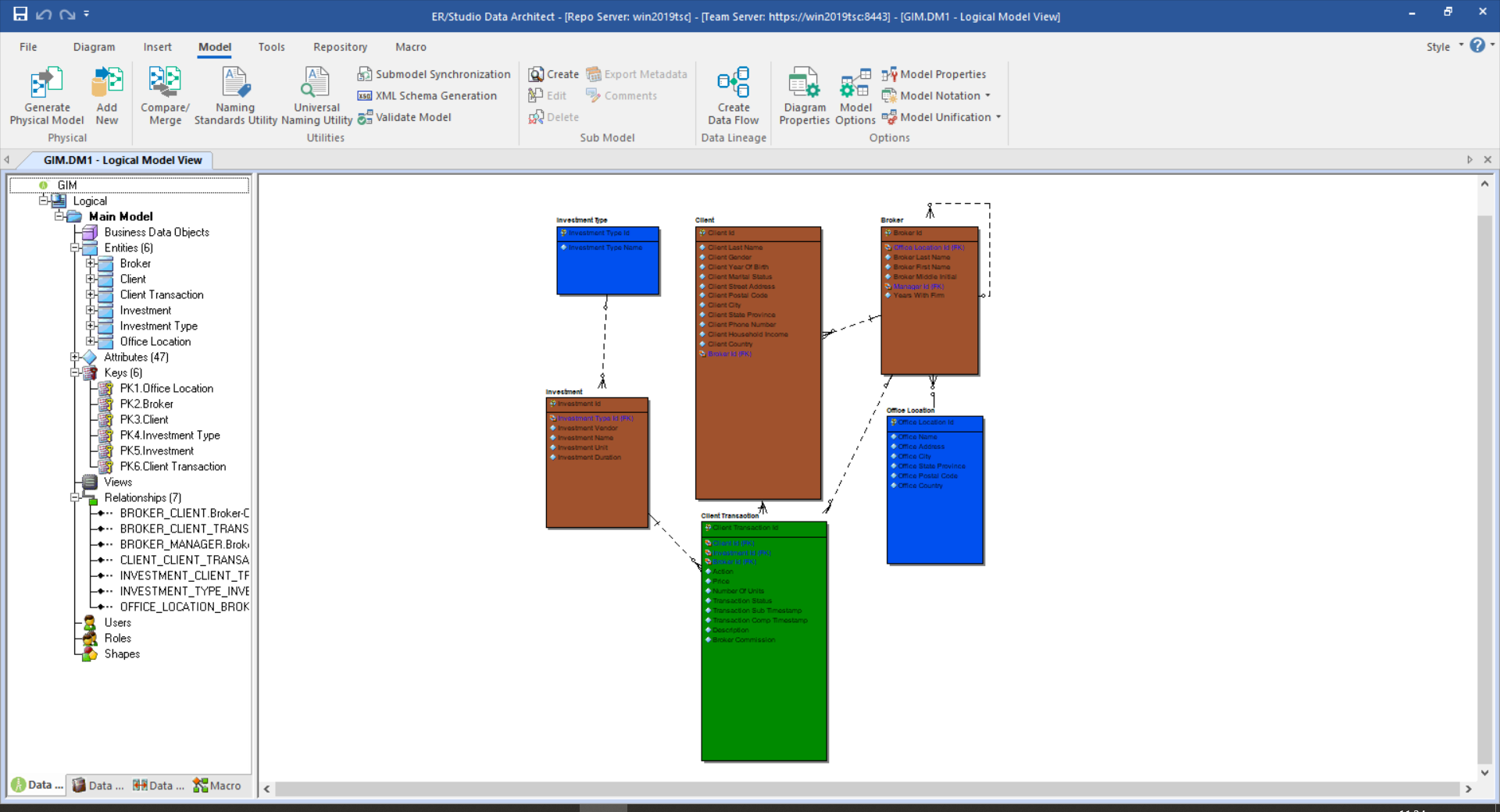The height and width of the screenshot is (812, 1500).
Task: Click the vertical scrollbar of the diagram
Action: (1484, 488)
